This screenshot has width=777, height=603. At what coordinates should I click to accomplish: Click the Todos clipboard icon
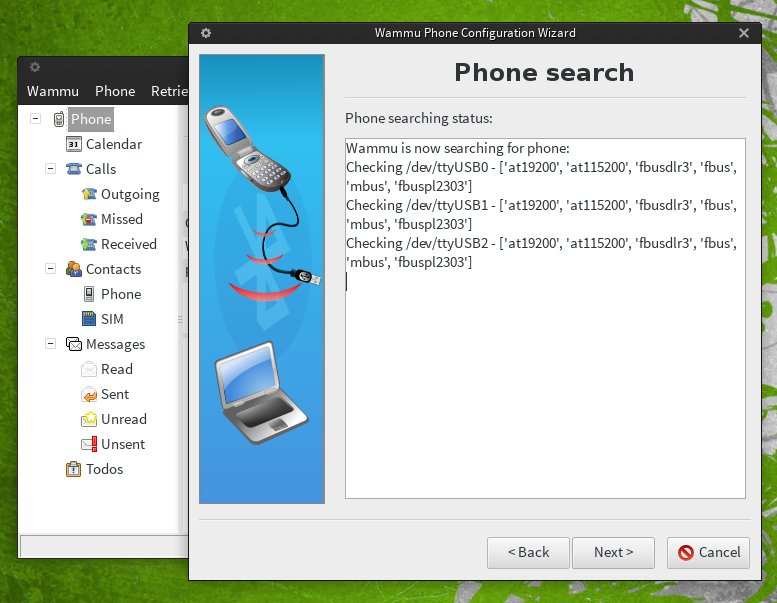tap(73, 469)
